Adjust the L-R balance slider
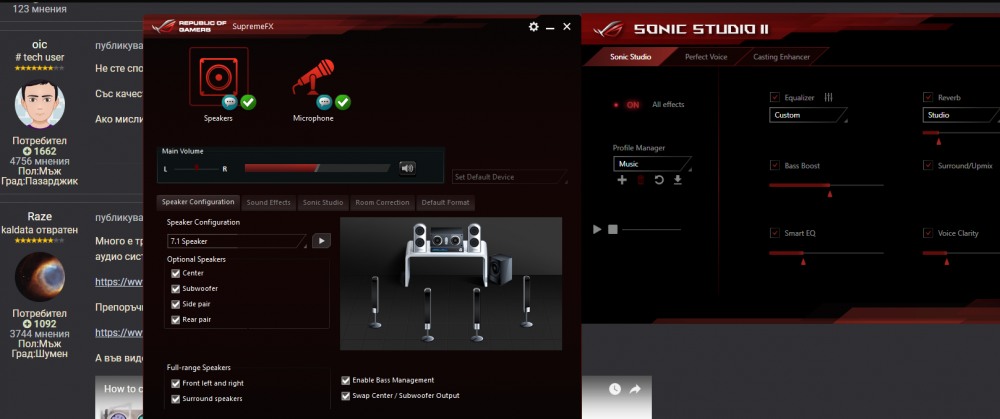Screen dimensions: 1000x419 pos(196,168)
